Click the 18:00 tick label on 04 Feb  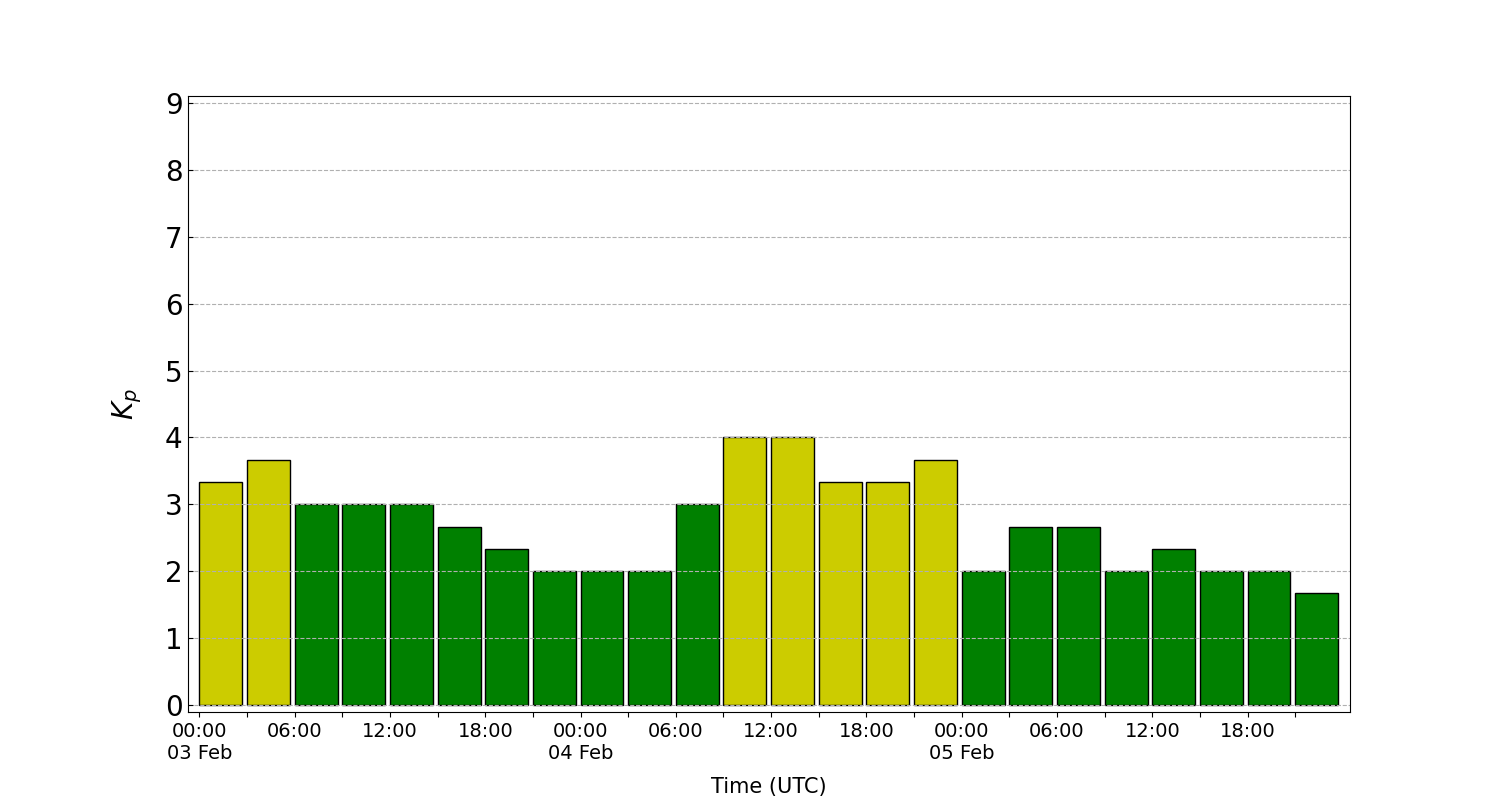pos(866,731)
